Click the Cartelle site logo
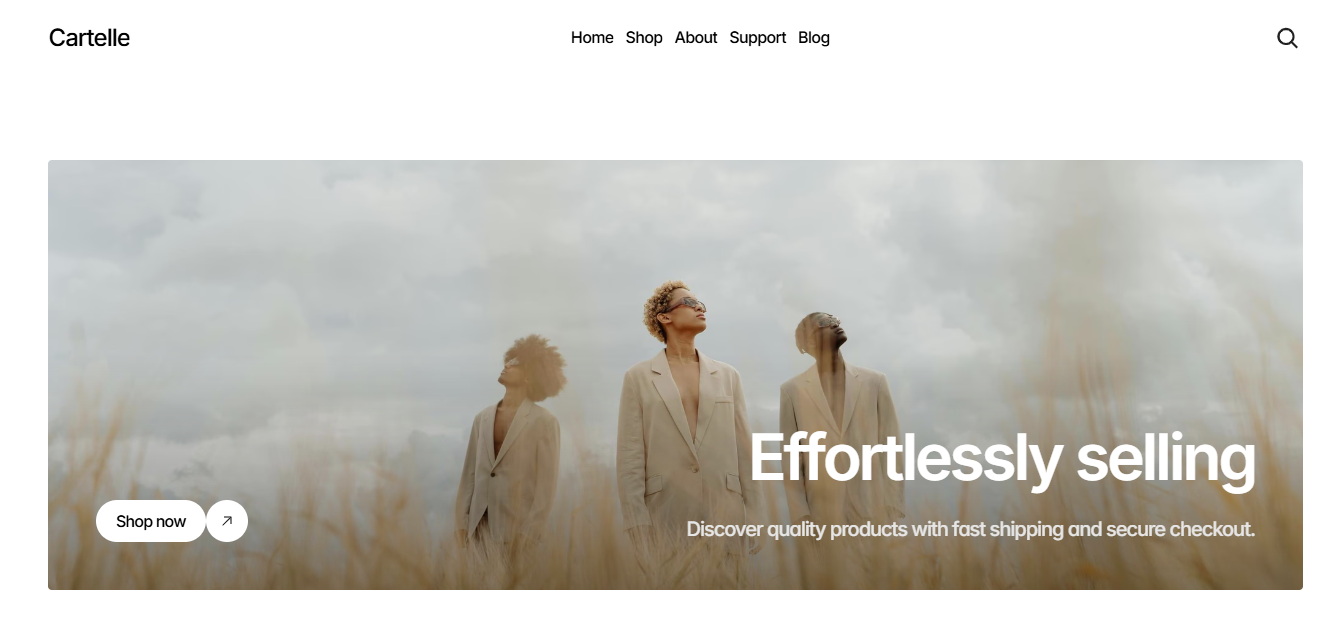The height and width of the screenshot is (625, 1331). tap(89, 38)
